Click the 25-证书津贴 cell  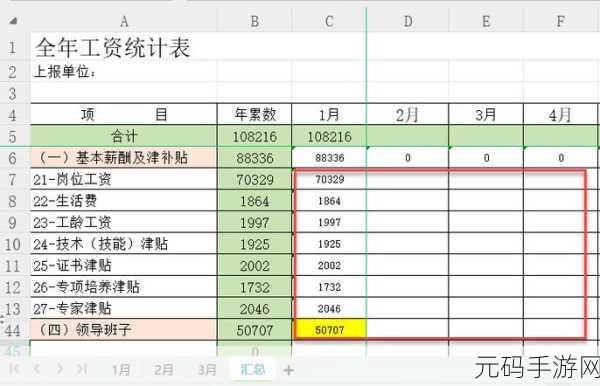(124, 265)
